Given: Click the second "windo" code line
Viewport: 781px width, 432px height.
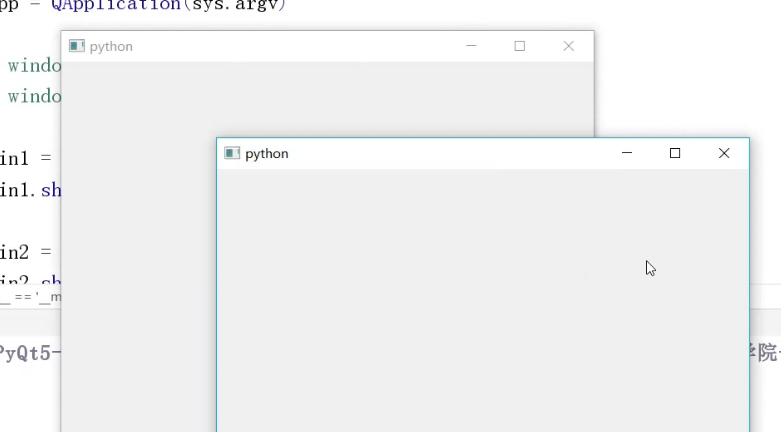Looking at the screenshot, I should coord(34,96).
